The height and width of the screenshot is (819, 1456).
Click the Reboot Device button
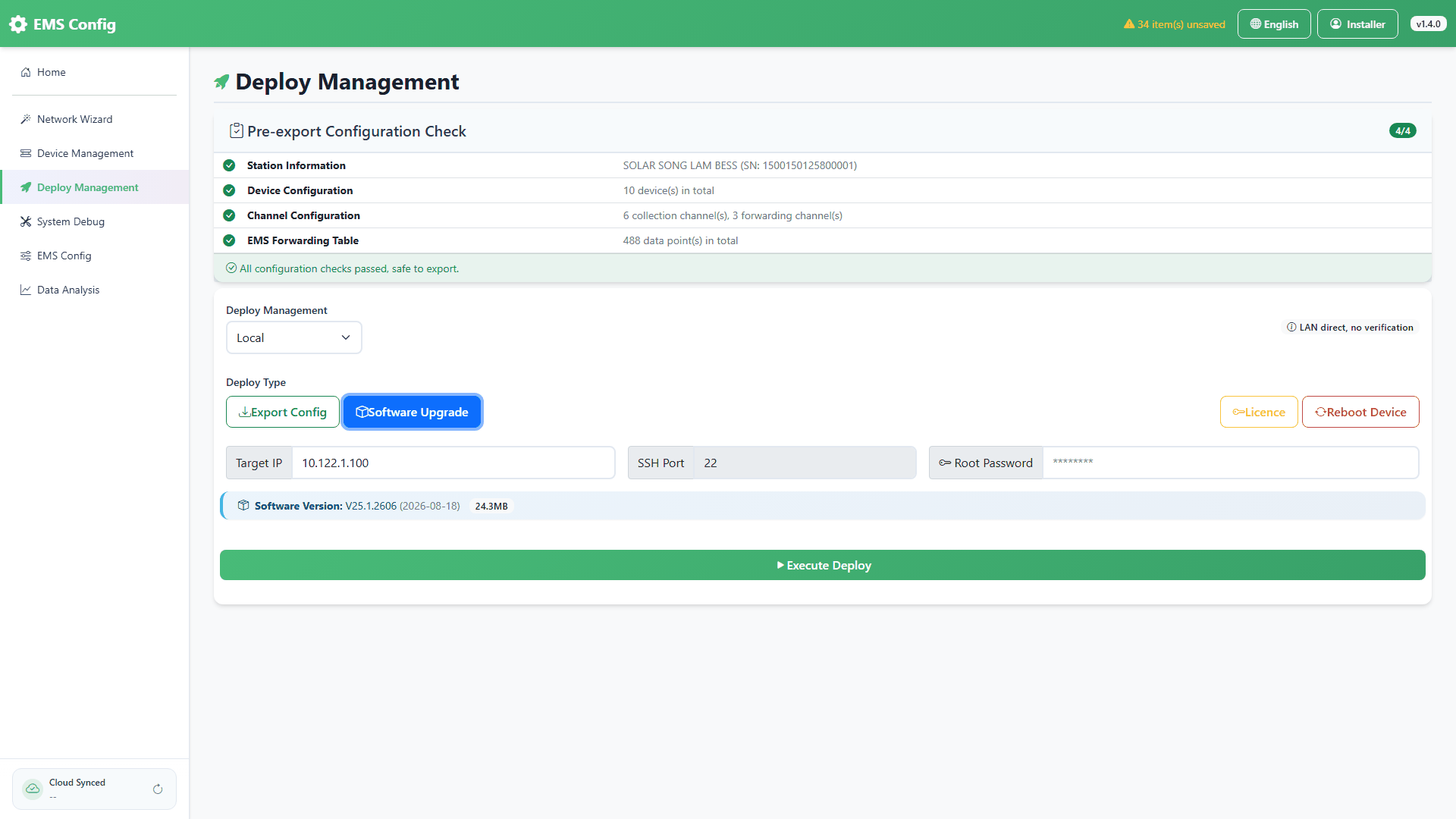pyautogui.click(x=1360, y=412)
